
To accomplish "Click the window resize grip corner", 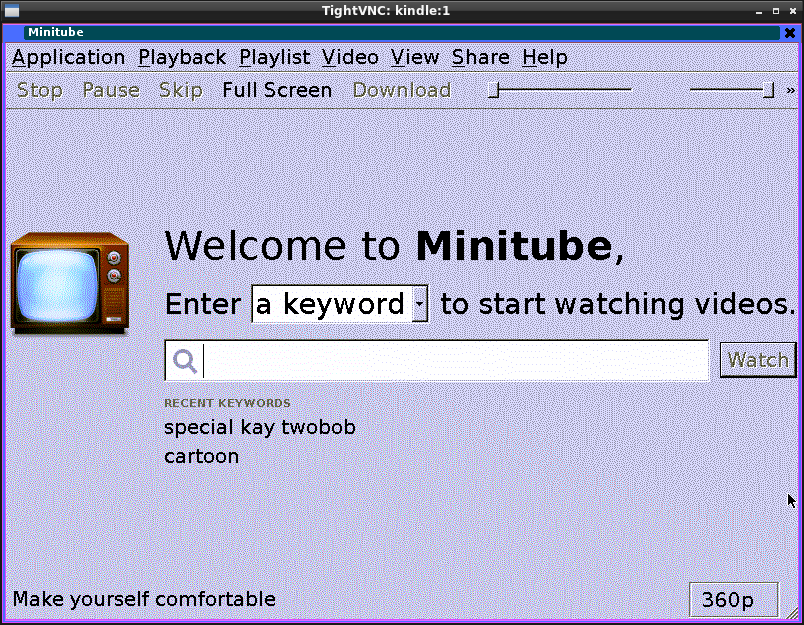I will 792,612.
